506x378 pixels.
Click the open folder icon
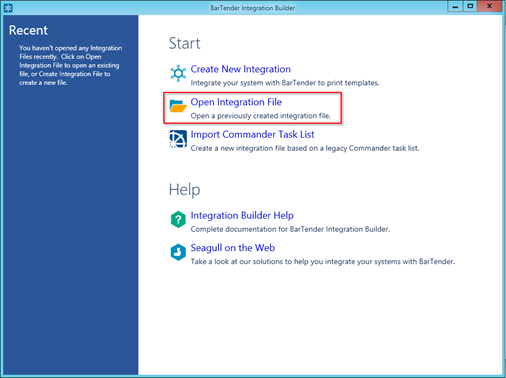coord(178,106)
